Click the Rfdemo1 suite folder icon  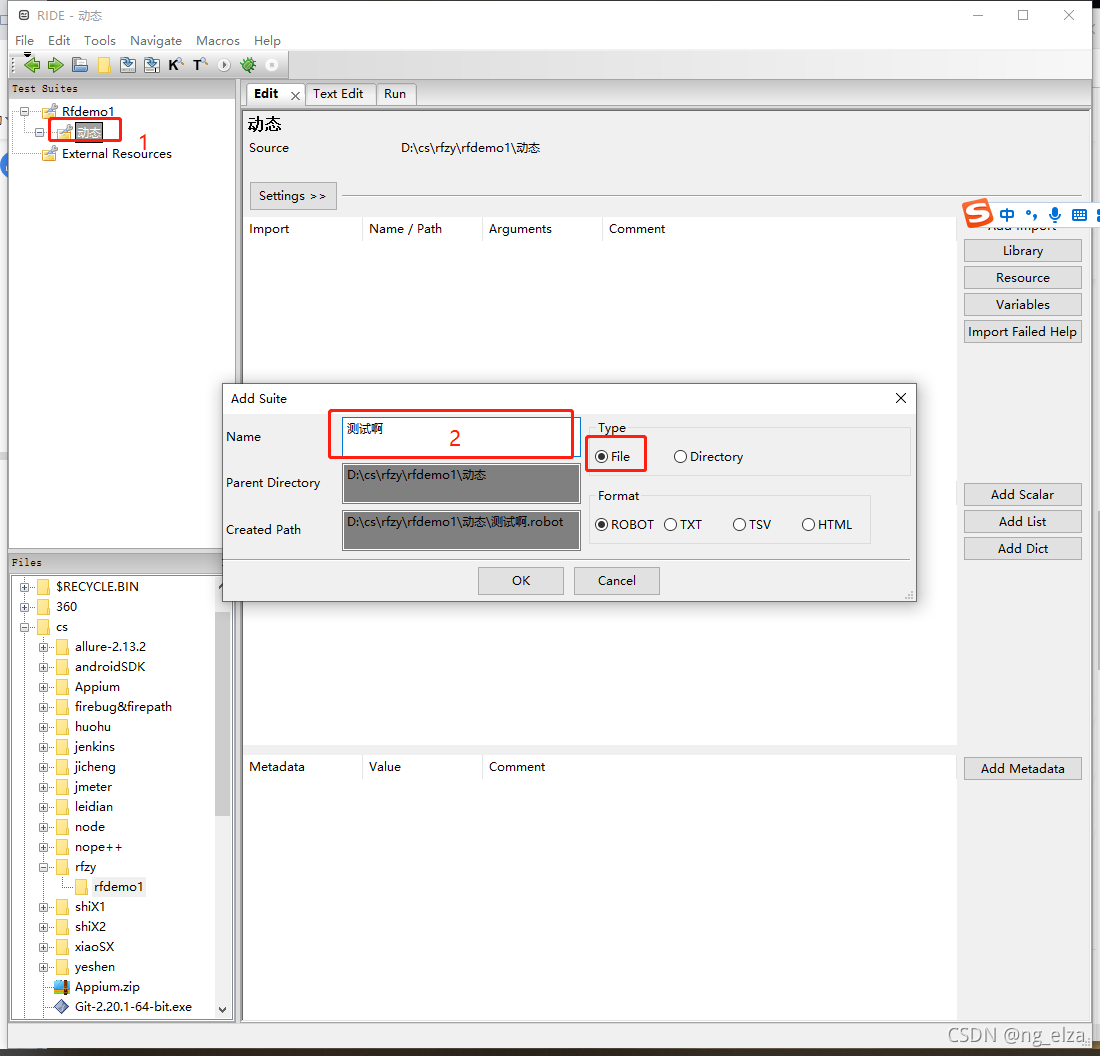click(50, 111)
